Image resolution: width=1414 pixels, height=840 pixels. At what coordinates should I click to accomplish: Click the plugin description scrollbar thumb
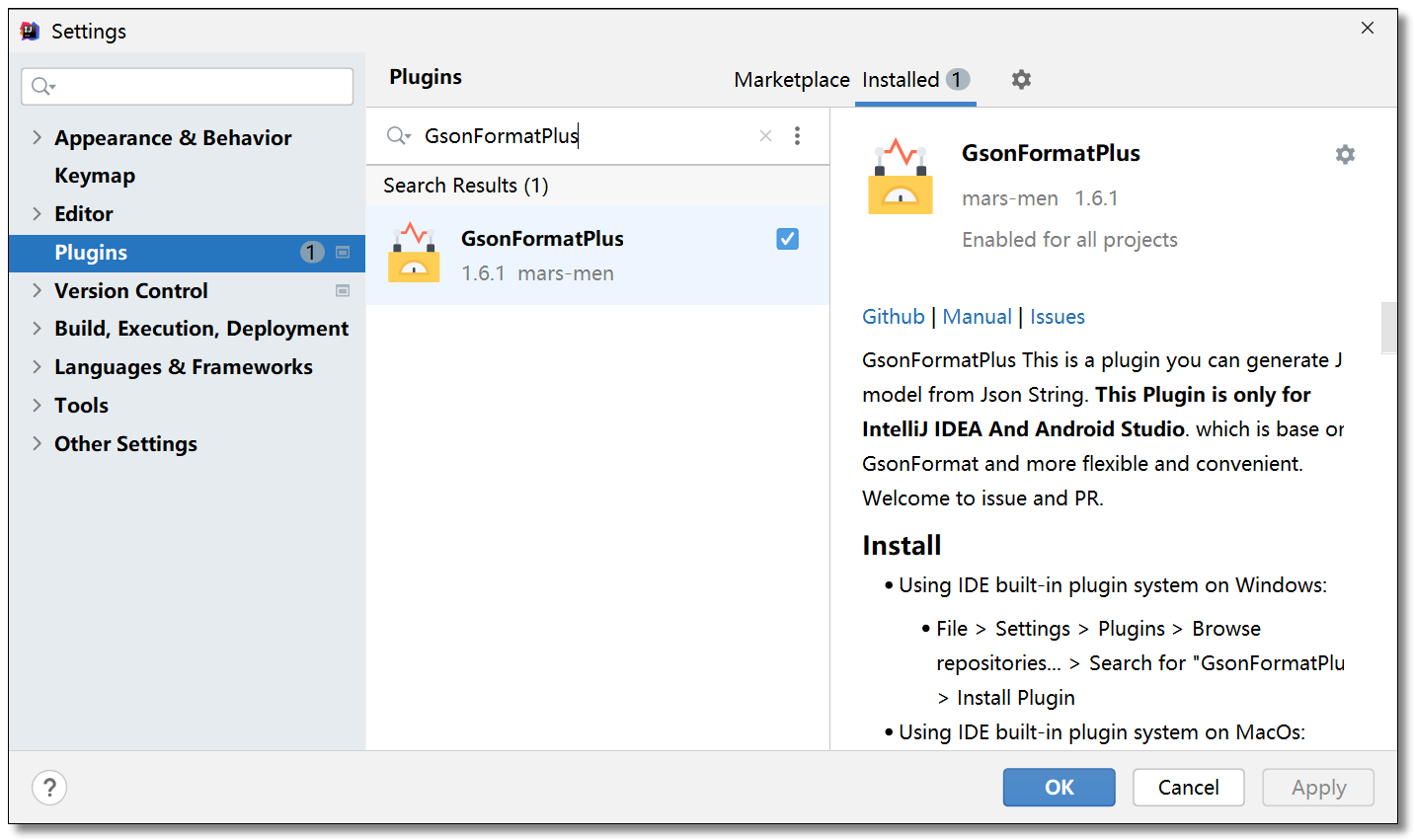(x=1388, y=328)
